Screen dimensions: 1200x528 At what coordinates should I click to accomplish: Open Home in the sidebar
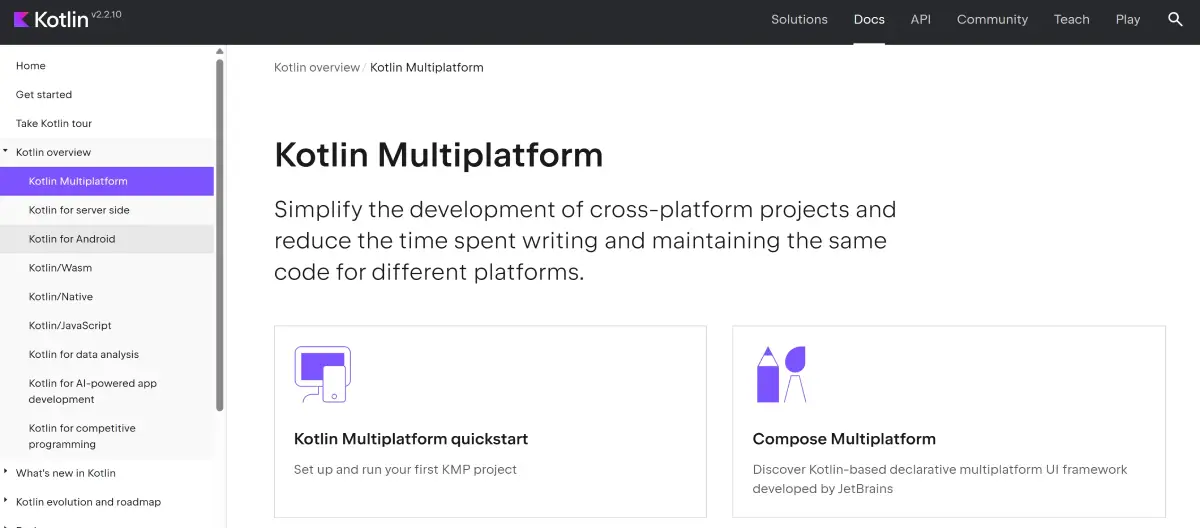click(x=31, y=66)
